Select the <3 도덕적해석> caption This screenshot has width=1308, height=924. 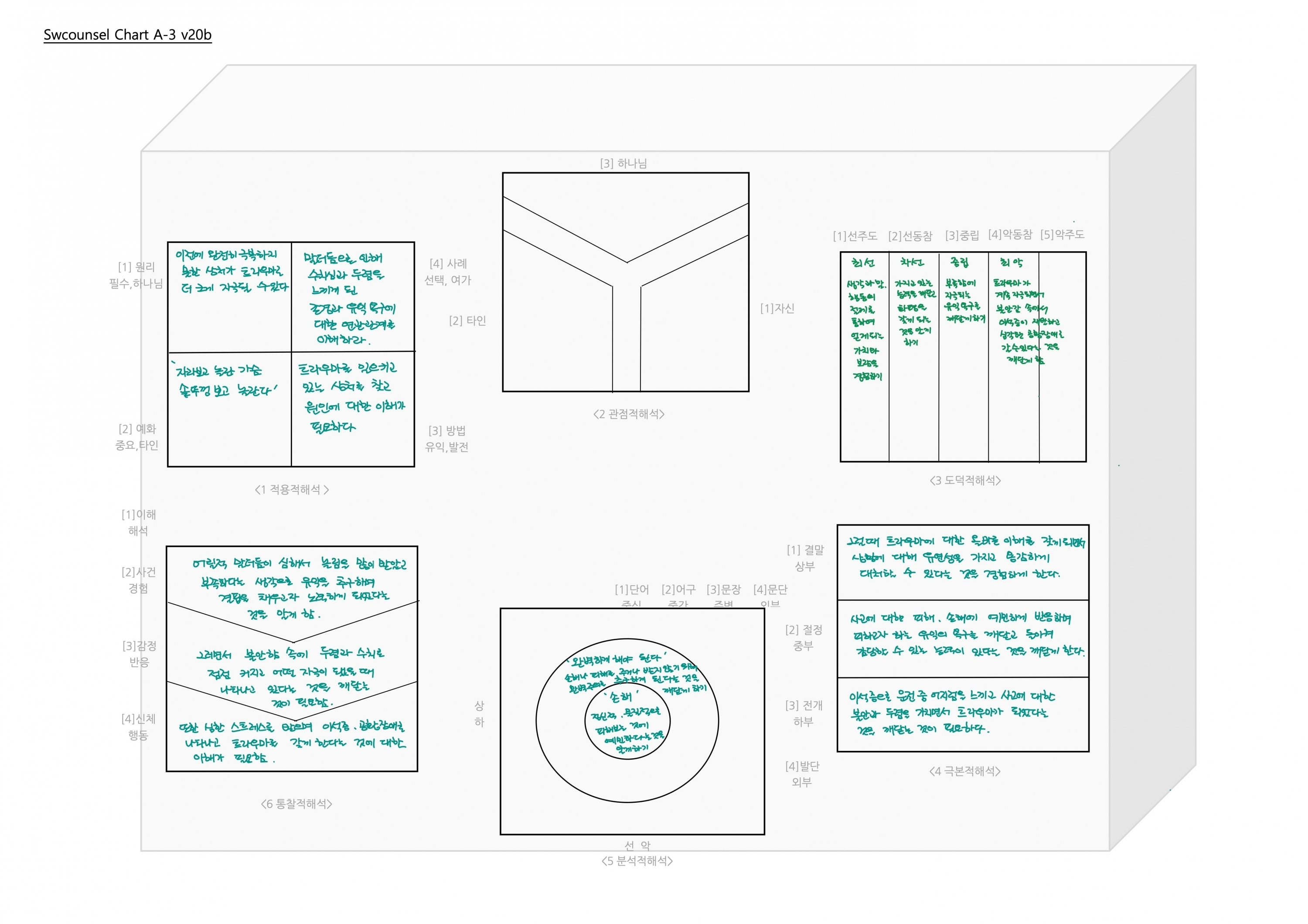pos(965,481)
